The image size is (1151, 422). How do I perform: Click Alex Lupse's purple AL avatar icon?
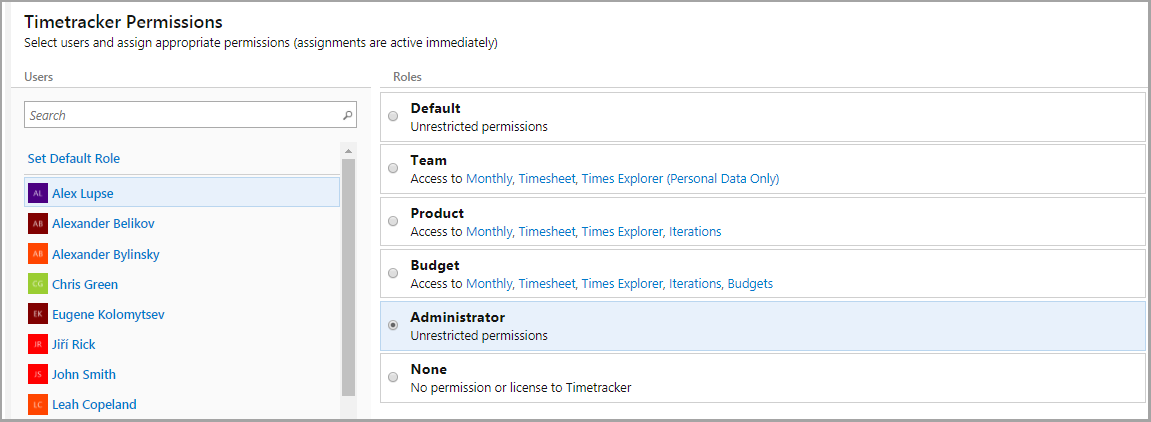[x=38, y=193]
